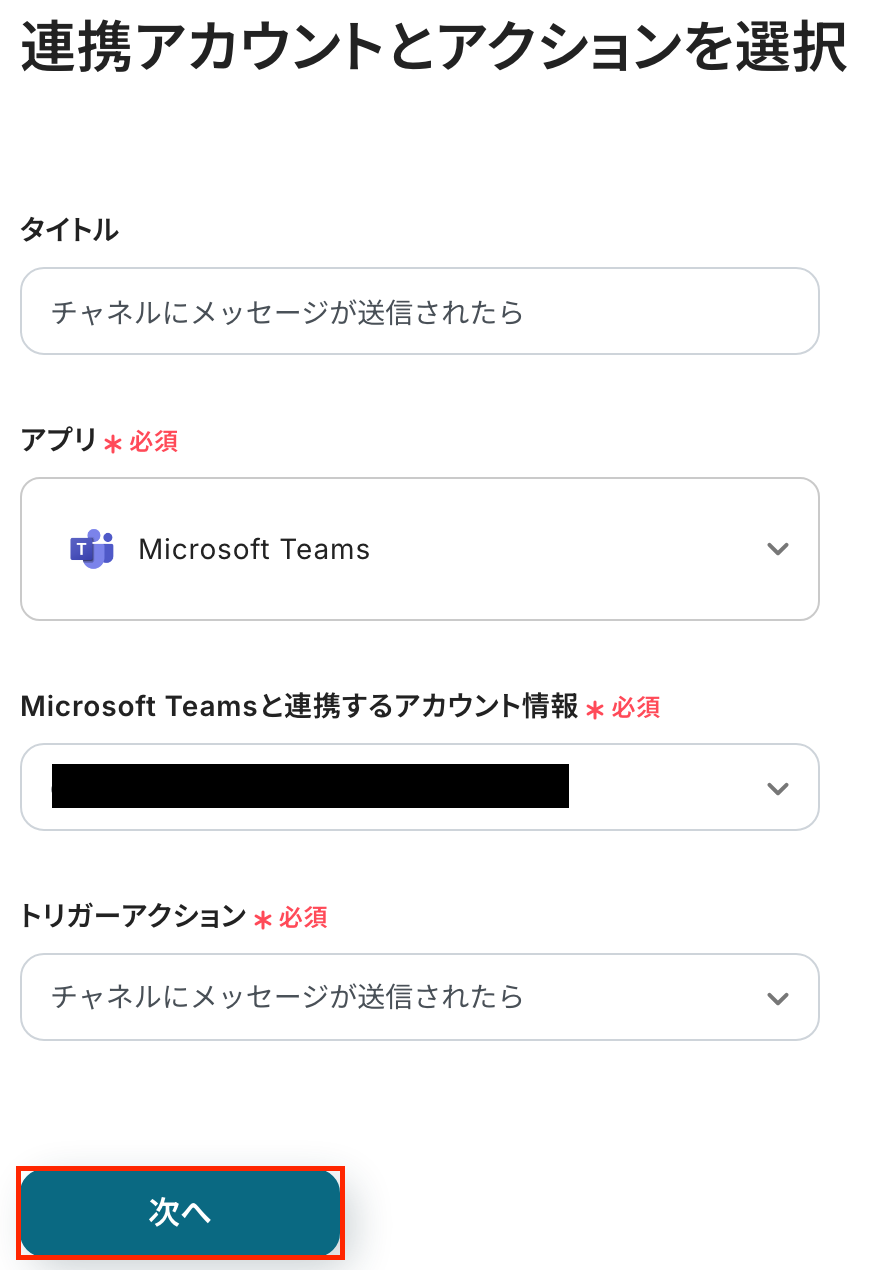
Task: Click the Microsoft Teams app icon
Action: pos(92,549)
